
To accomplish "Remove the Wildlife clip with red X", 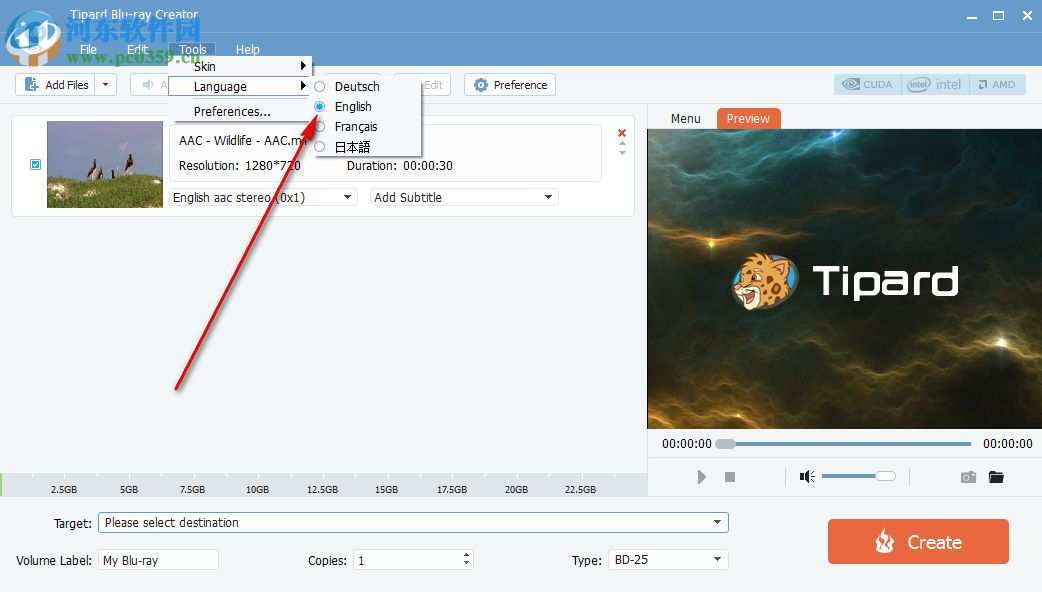I will (x=621, y=131).
